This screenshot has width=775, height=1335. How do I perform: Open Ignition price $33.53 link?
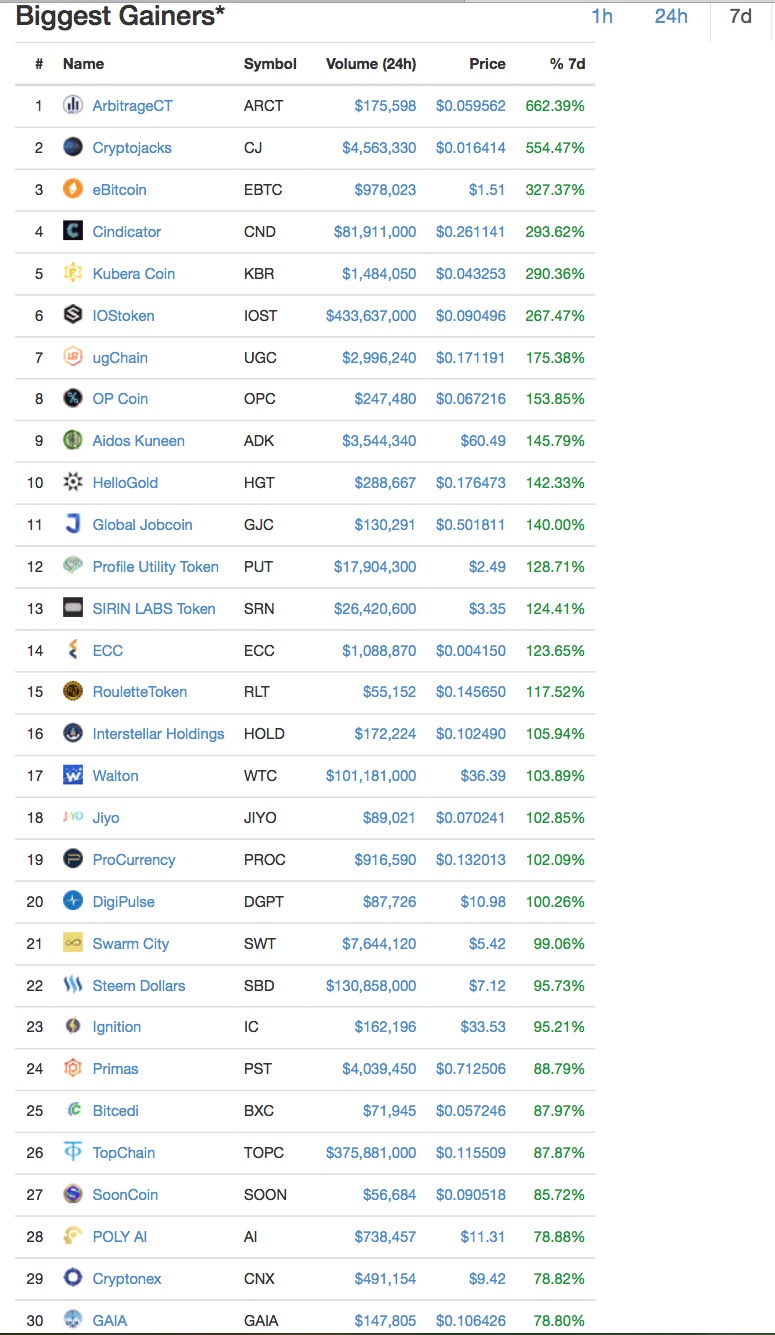coord(482,1026)
